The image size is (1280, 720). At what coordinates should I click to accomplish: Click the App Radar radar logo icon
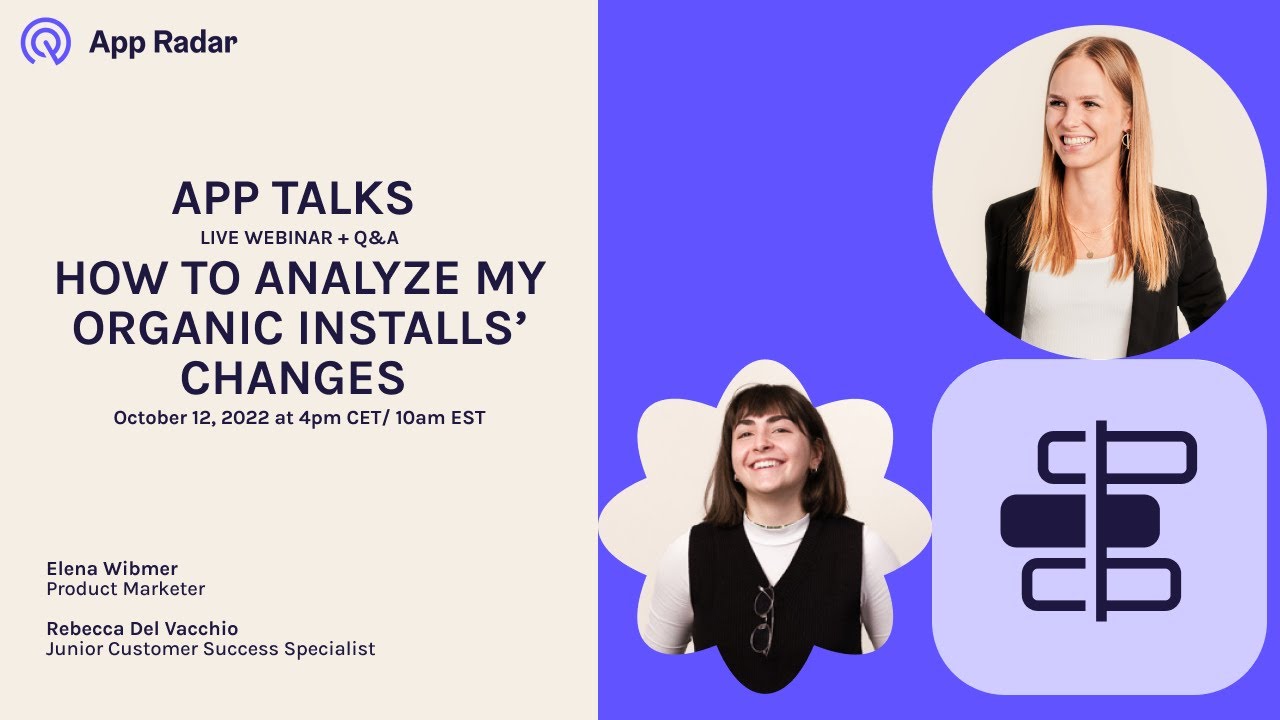pyautogui.click(x=46, y=42)
